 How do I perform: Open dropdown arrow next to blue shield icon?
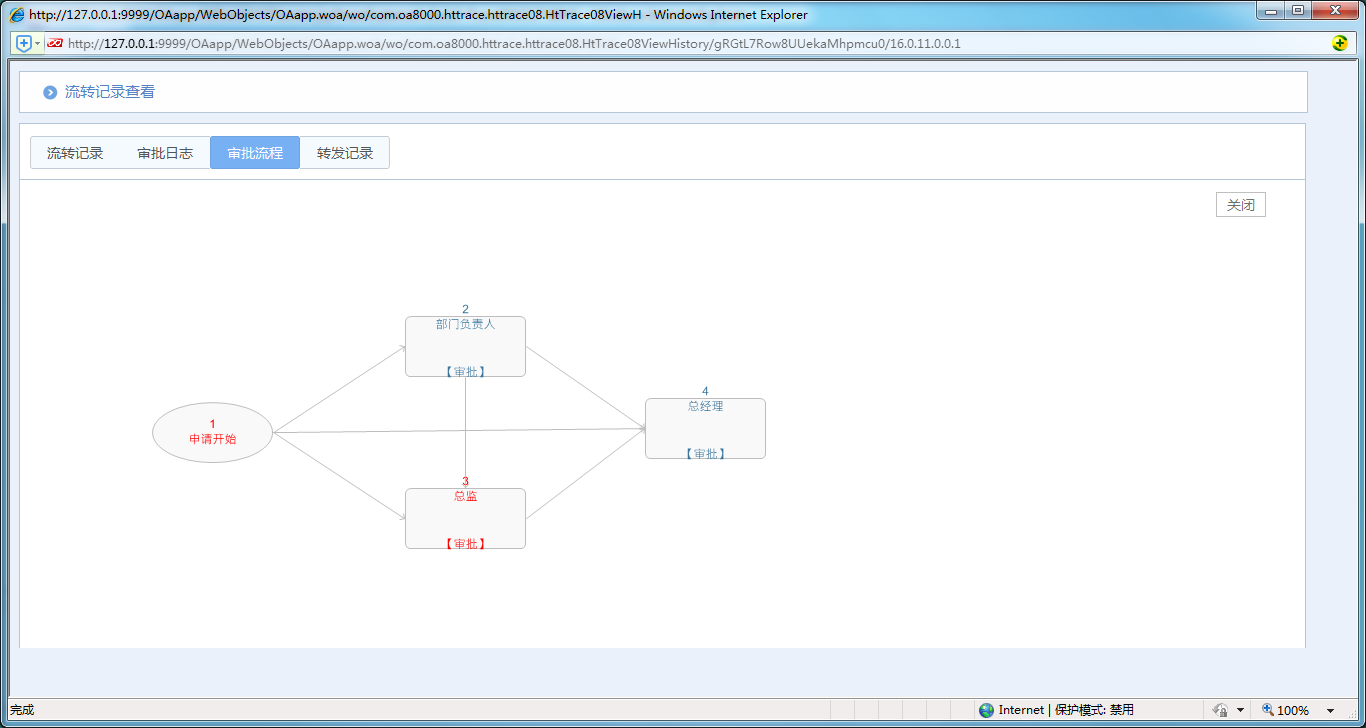pos(38,43)
